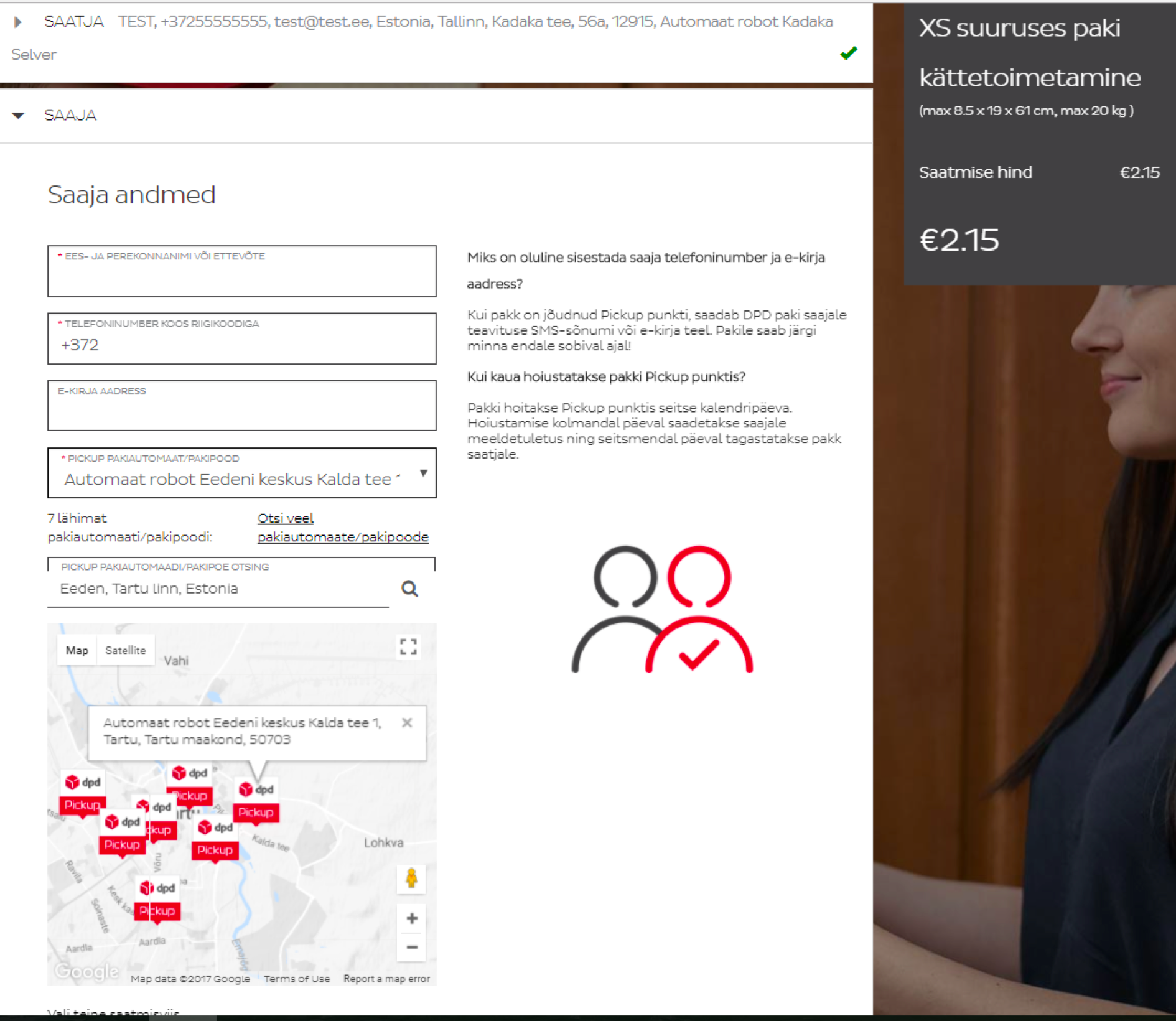Zoom in on the map
Screen dimensions: 1176x1021
[411, 918]
